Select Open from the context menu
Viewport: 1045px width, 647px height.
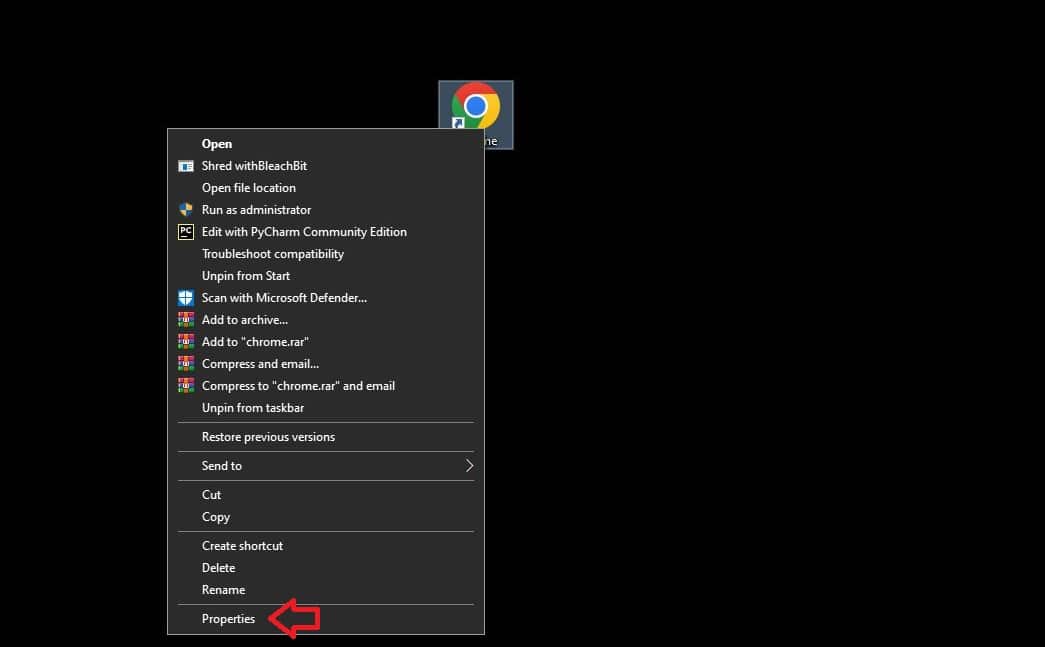coord(217,144)
